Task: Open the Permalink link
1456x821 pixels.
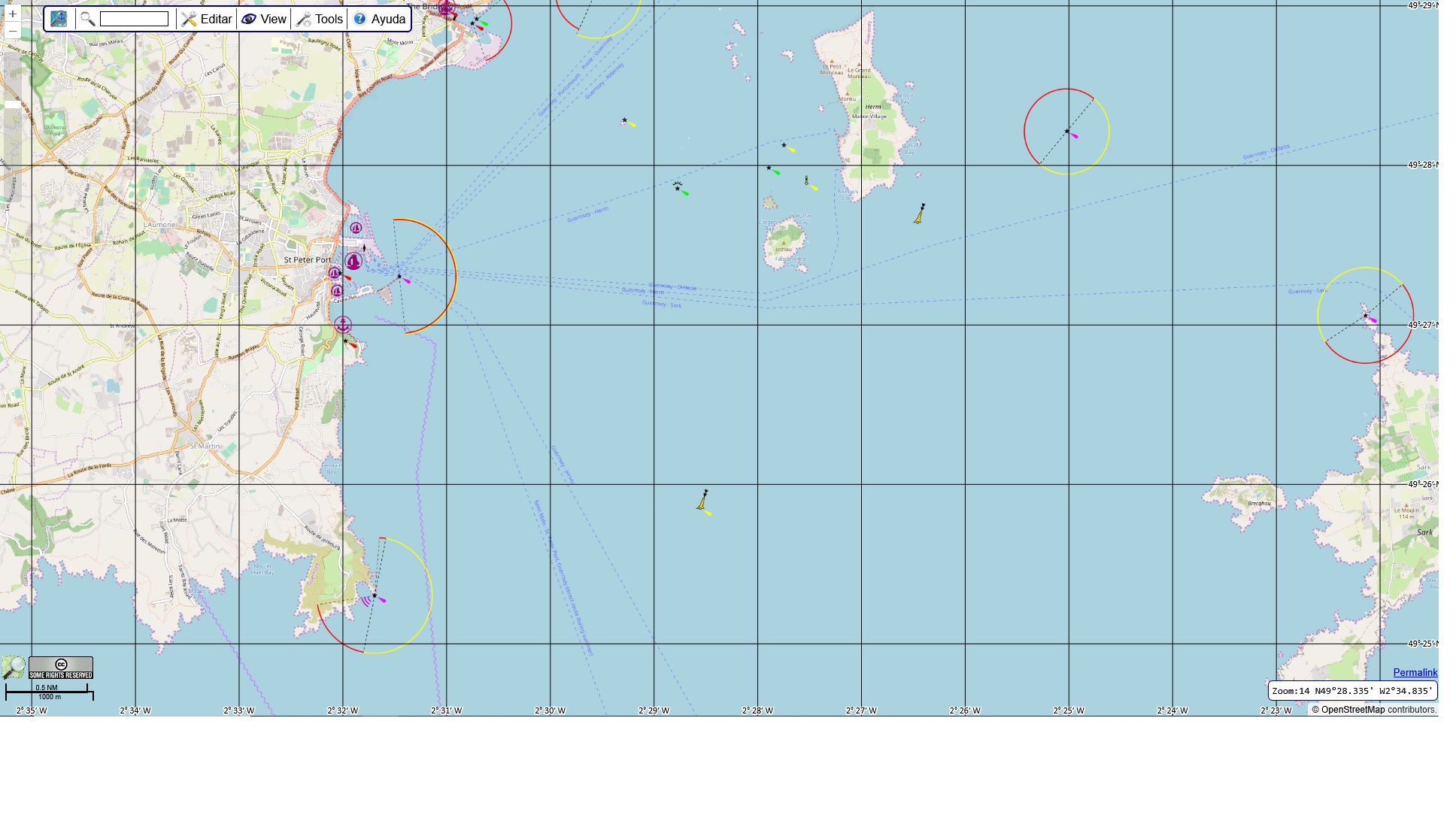Action: 1415,672
